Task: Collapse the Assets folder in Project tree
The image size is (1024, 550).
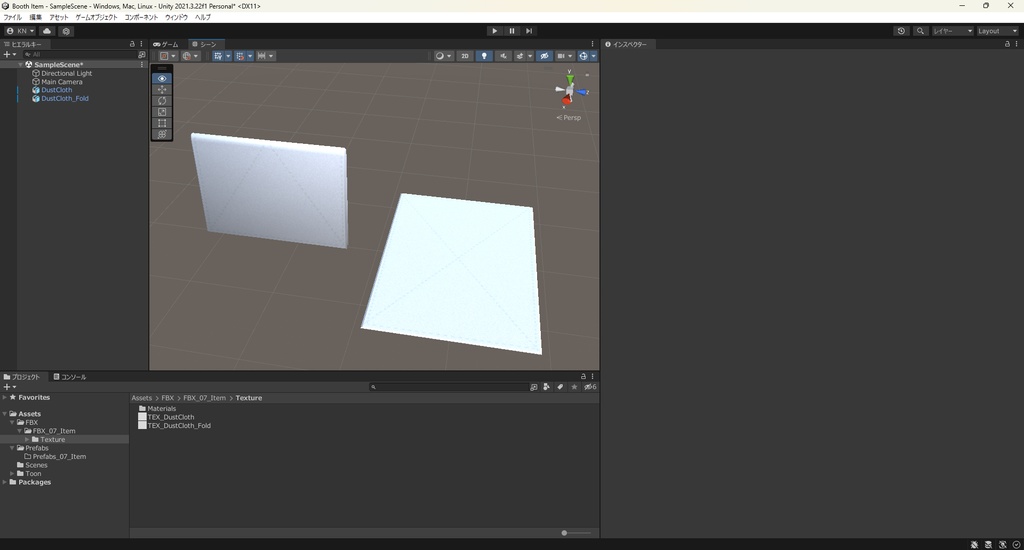Action: 5,413
